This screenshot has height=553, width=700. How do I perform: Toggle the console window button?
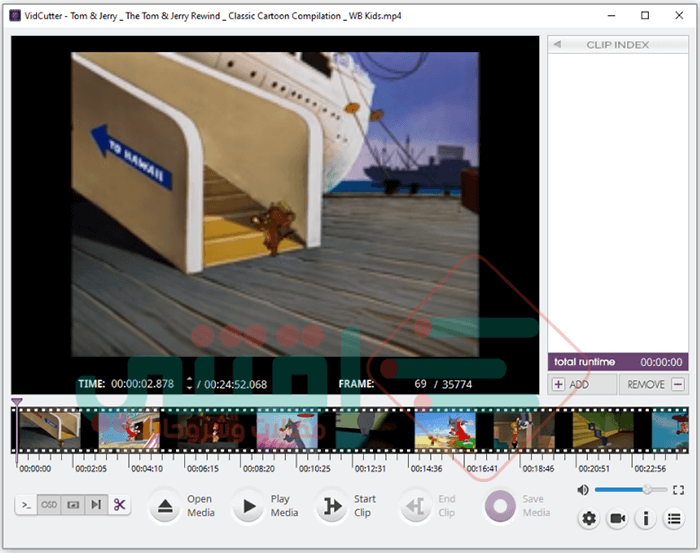point(26,505)
